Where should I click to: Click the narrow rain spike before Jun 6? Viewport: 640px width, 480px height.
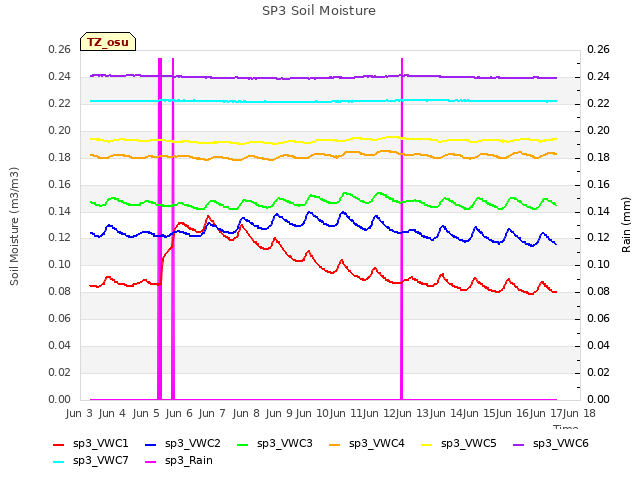173,229
